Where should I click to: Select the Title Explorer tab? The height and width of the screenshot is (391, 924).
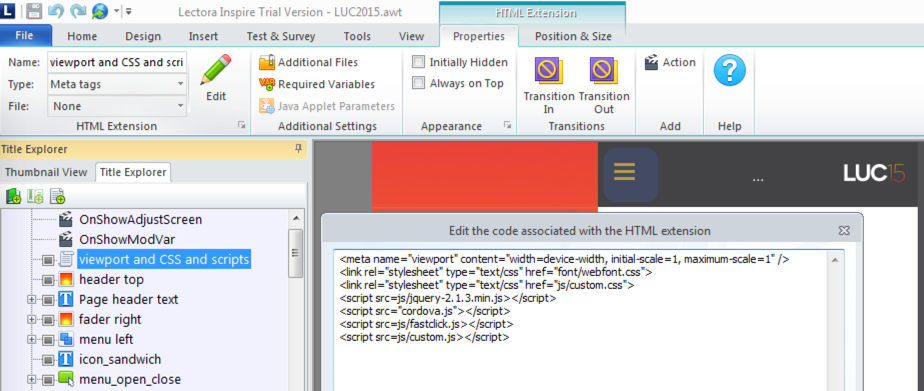(133, 172)
